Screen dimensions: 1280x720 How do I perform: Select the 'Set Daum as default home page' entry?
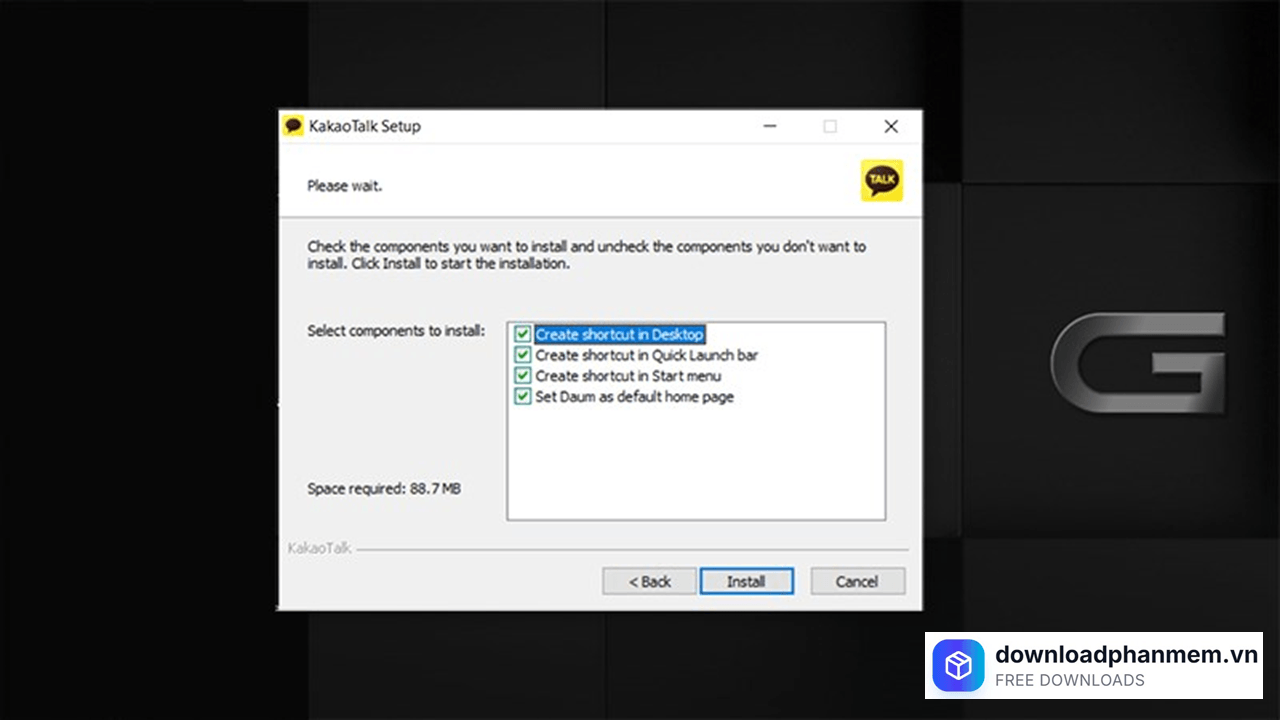[634, 396]
